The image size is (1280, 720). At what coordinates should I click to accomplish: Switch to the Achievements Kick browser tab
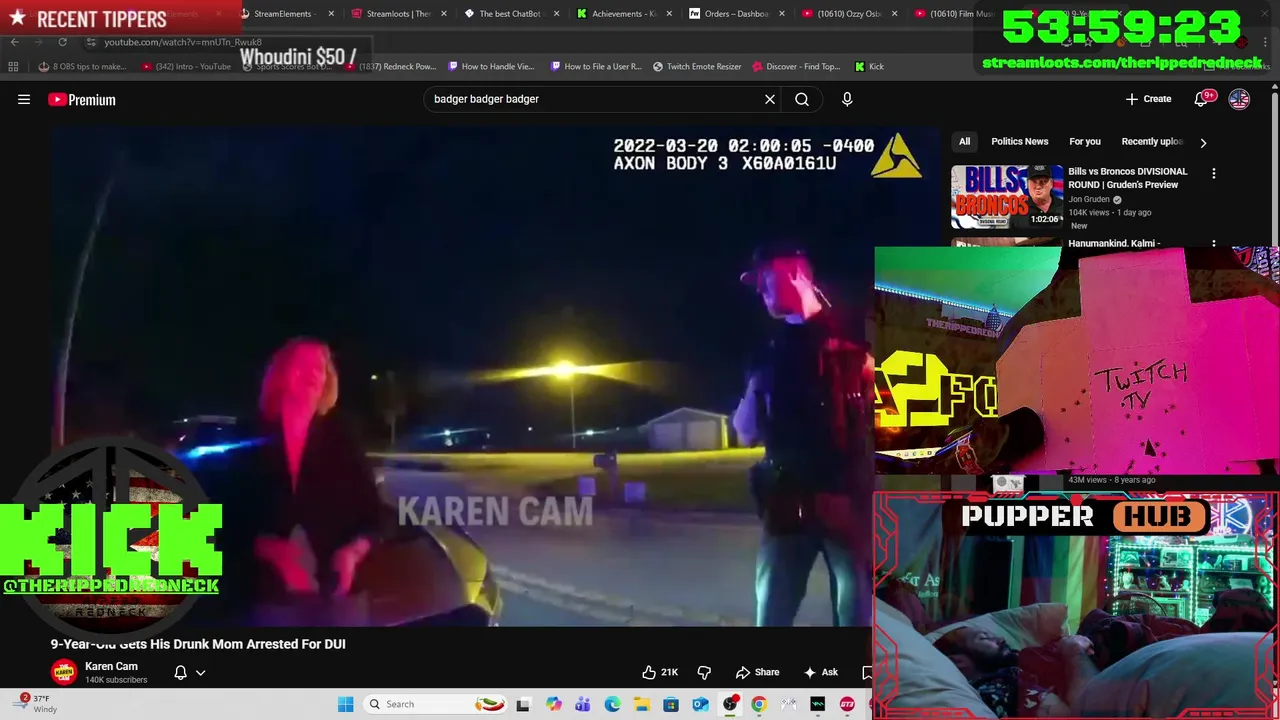coord(623,14)
